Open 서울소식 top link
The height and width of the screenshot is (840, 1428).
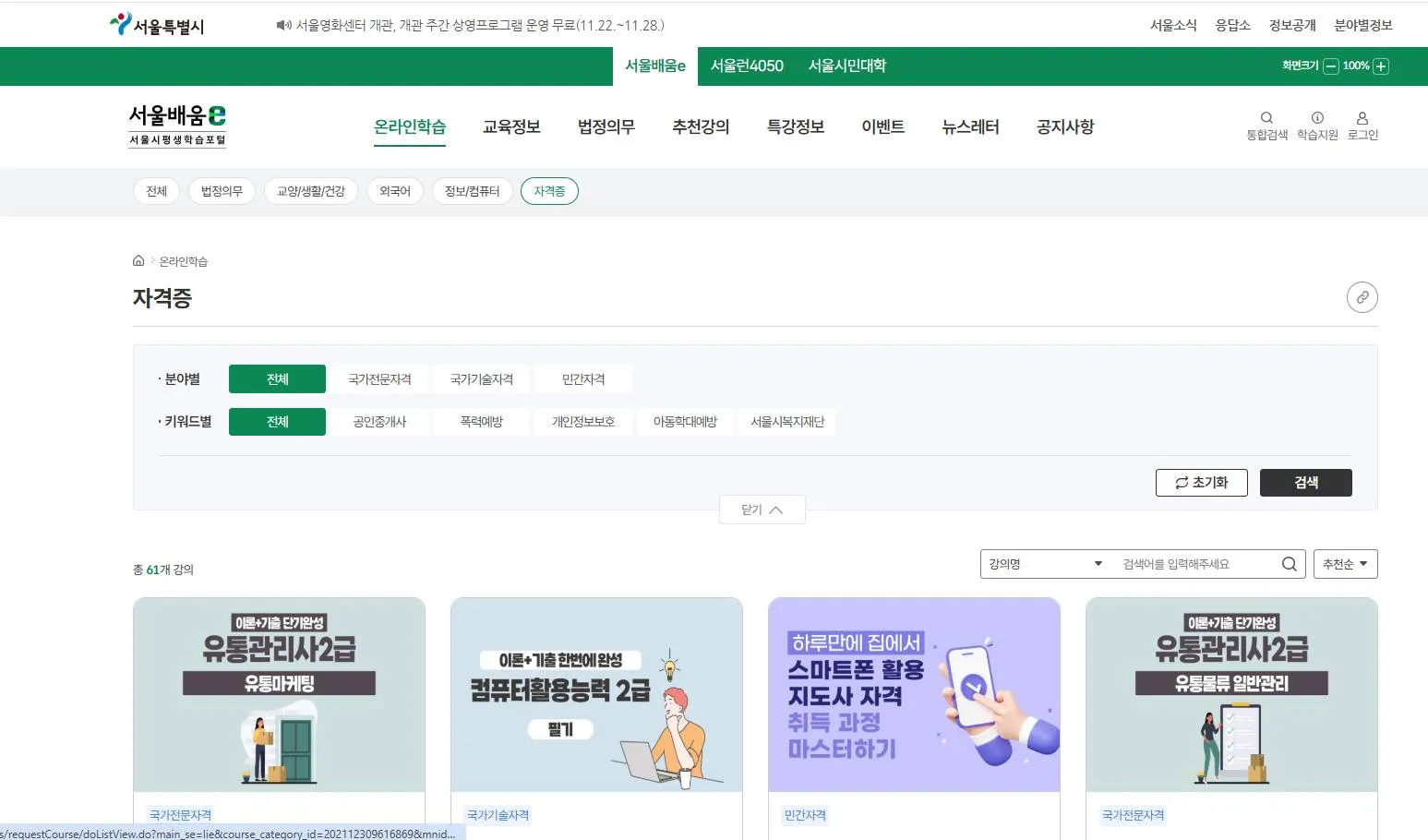coord(1173,25)
